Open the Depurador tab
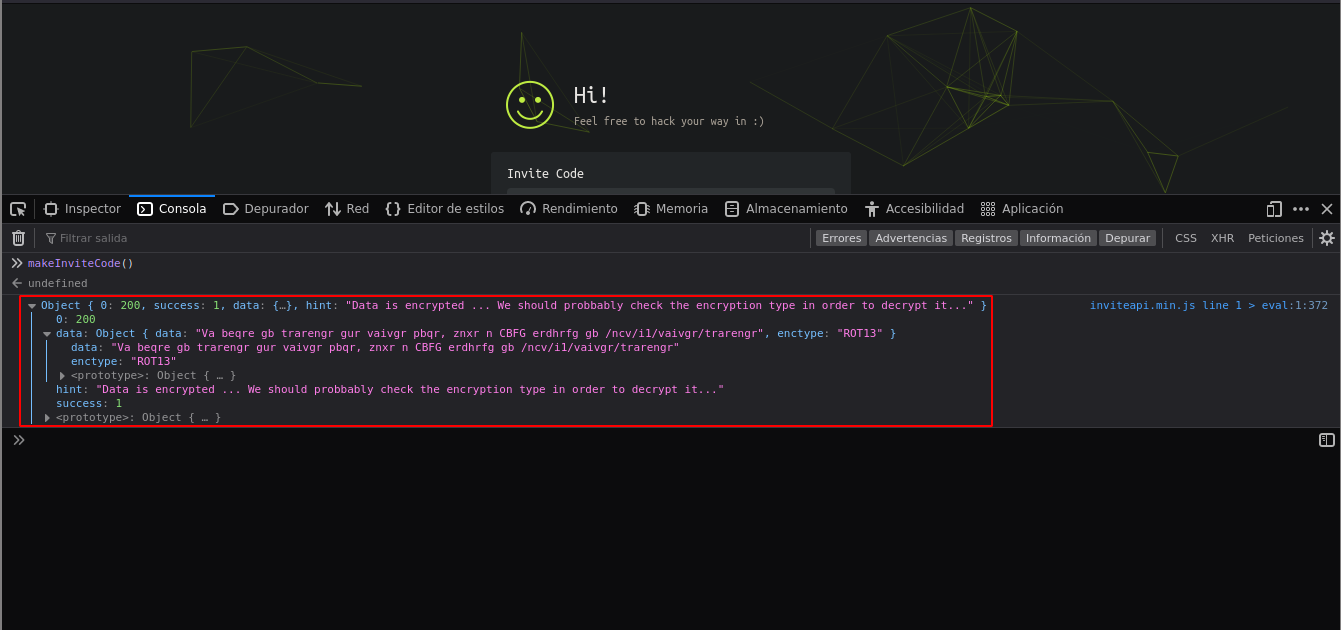This screenshot has width=1341, height=630. [266, 209]
